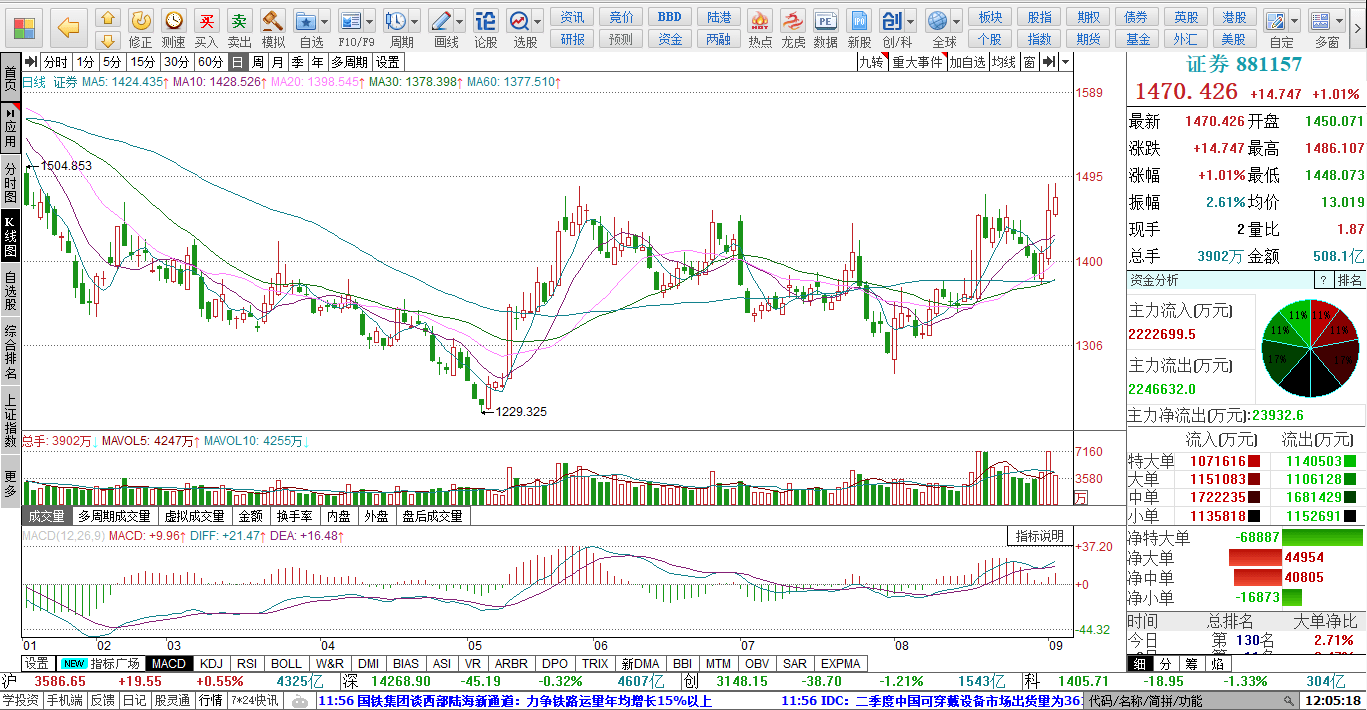
Task: Open the 热点 hot topics flame icon
Action: pyautogui.click(x=760, y=27)
